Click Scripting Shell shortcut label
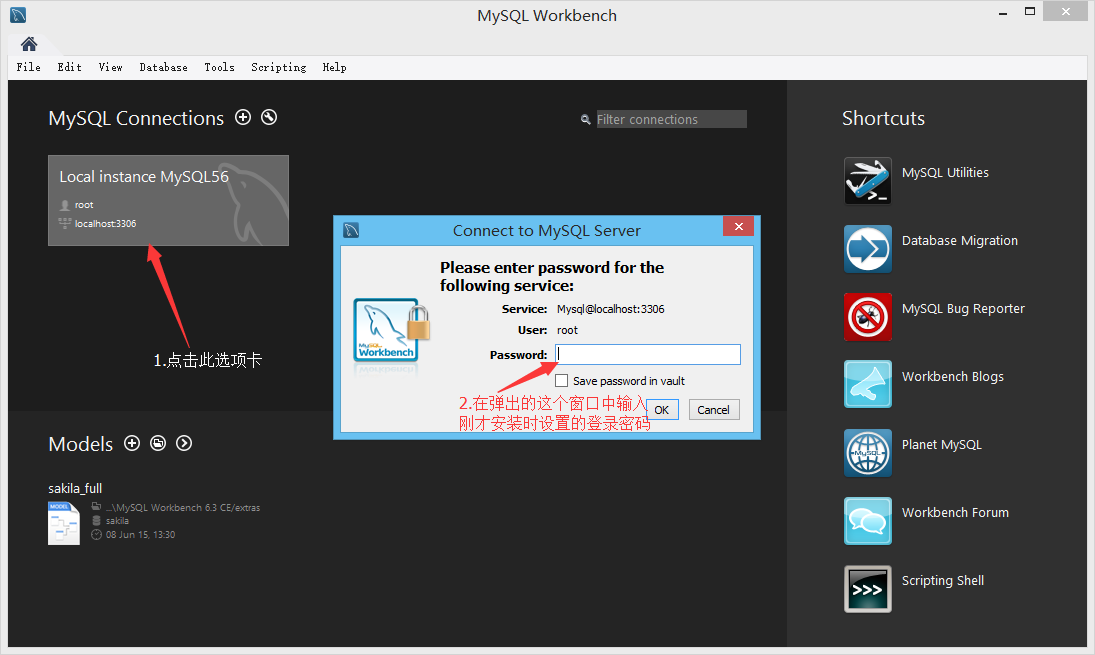 coord(943,581)
